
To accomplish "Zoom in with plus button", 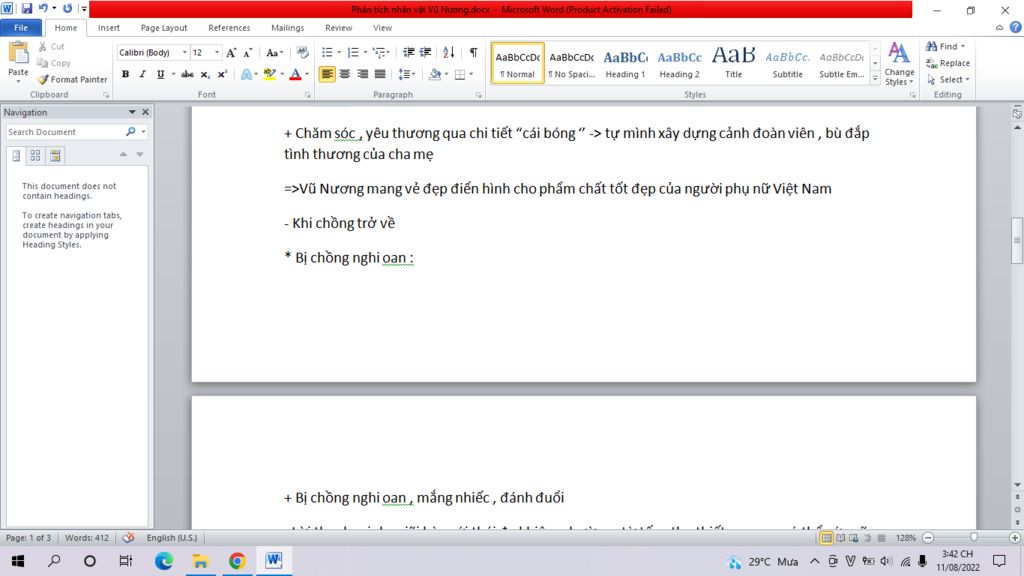I will pos(1014,537).
